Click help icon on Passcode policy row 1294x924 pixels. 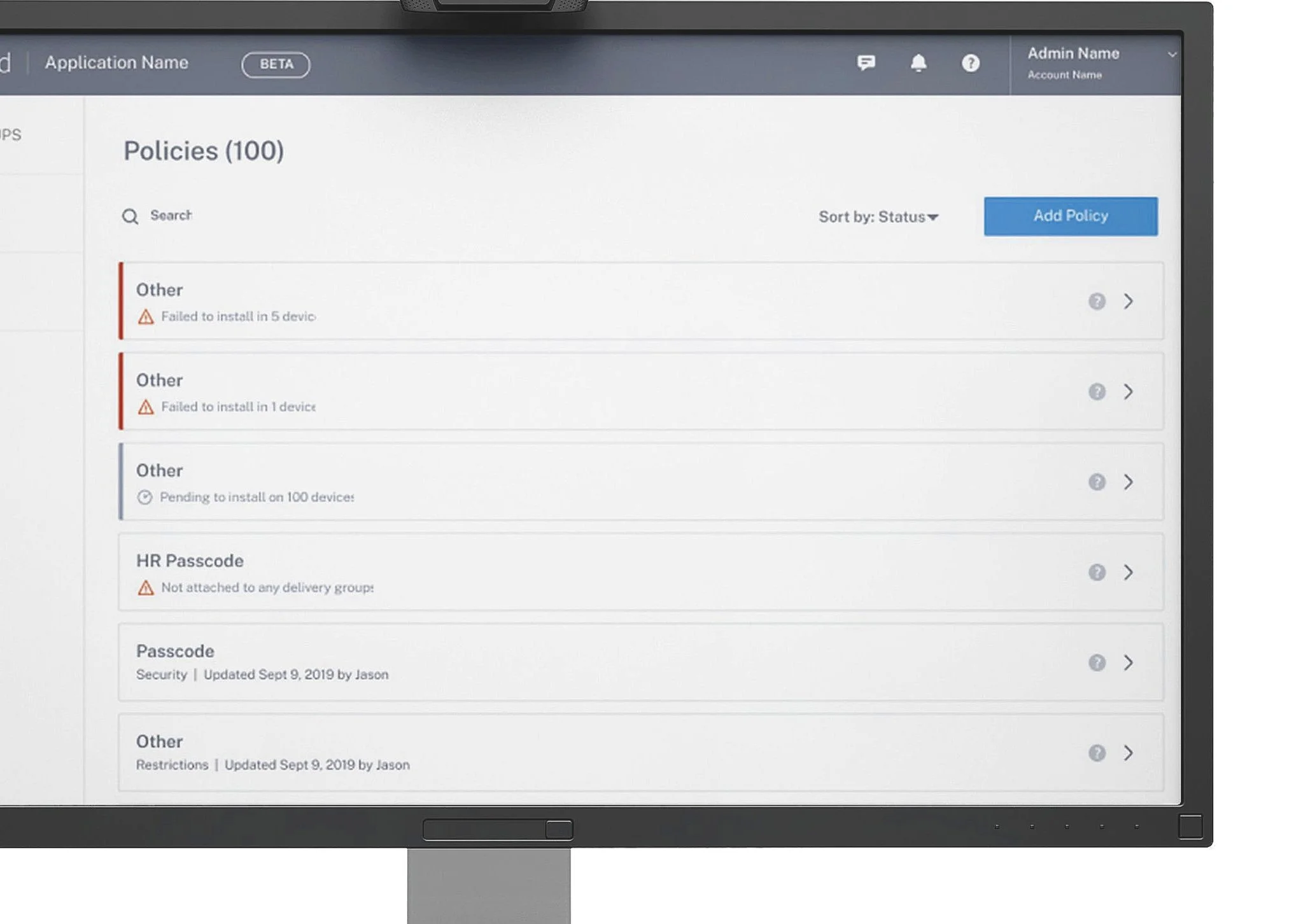click(x=1096, y=662)
